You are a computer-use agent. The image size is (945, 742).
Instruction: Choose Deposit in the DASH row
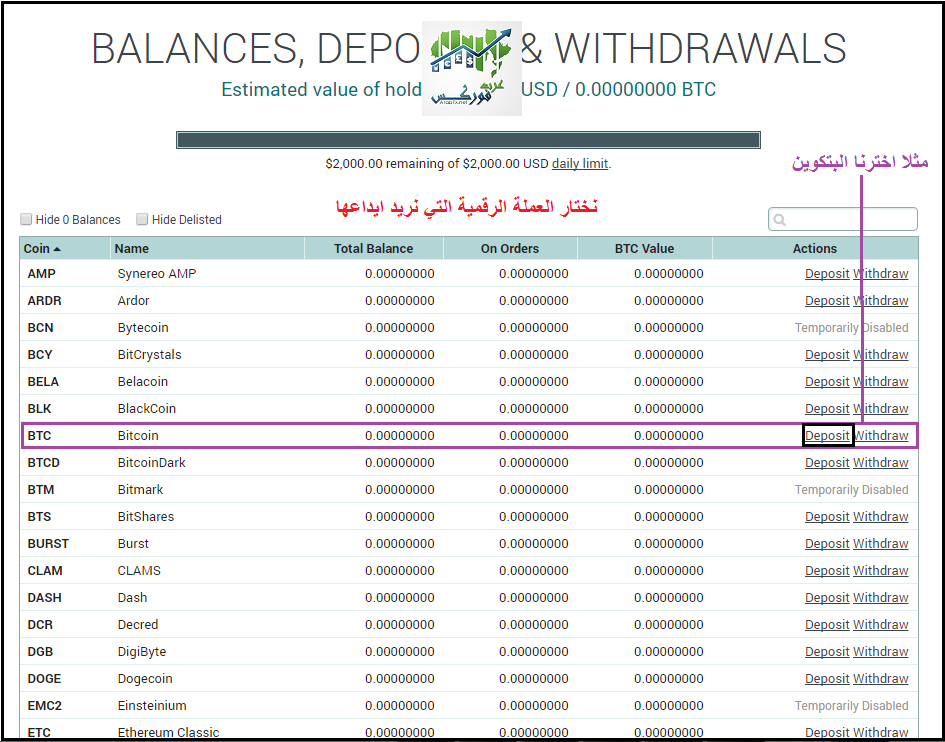tap(827, 597)
